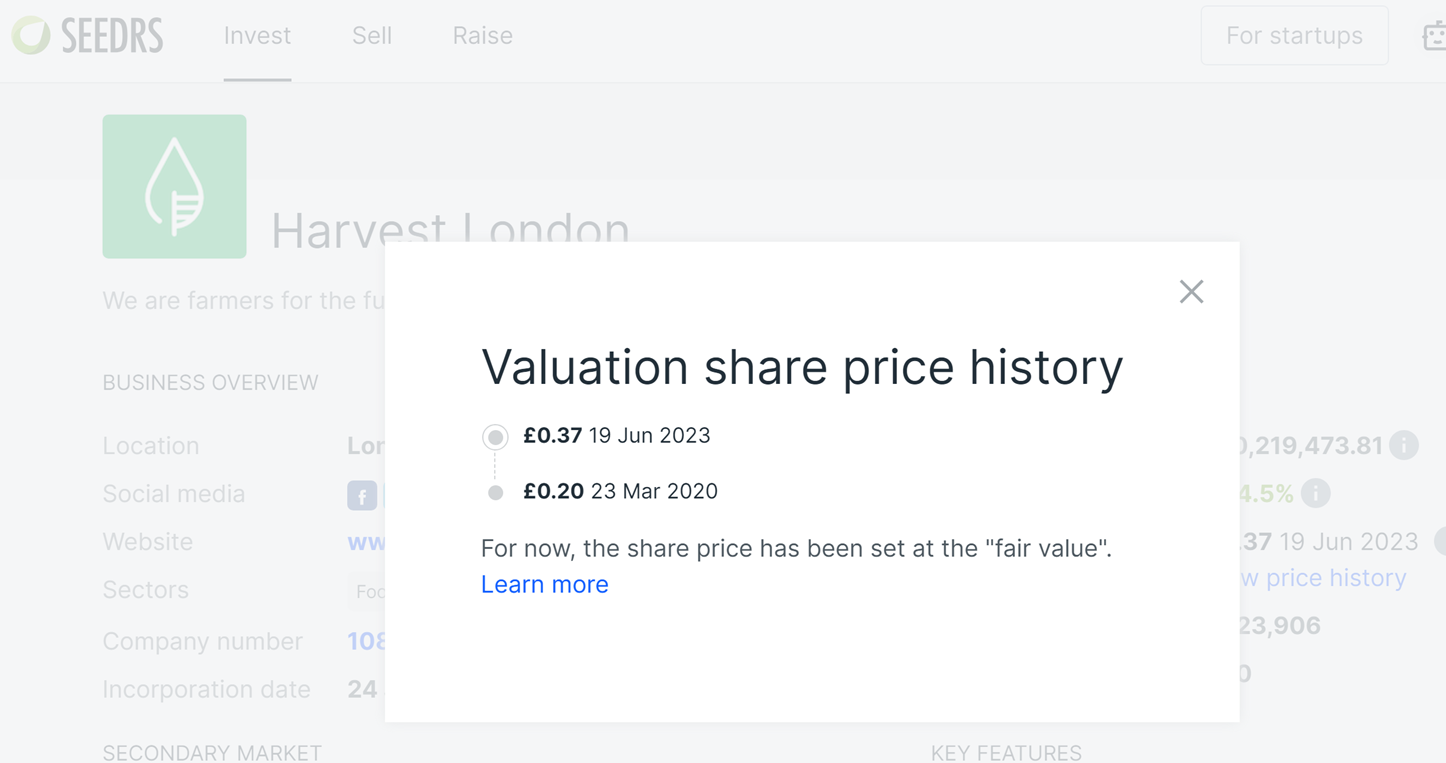1446x763 pixels.
Task: Click the Seedrs wordmark text
Action: coord(112,36)
